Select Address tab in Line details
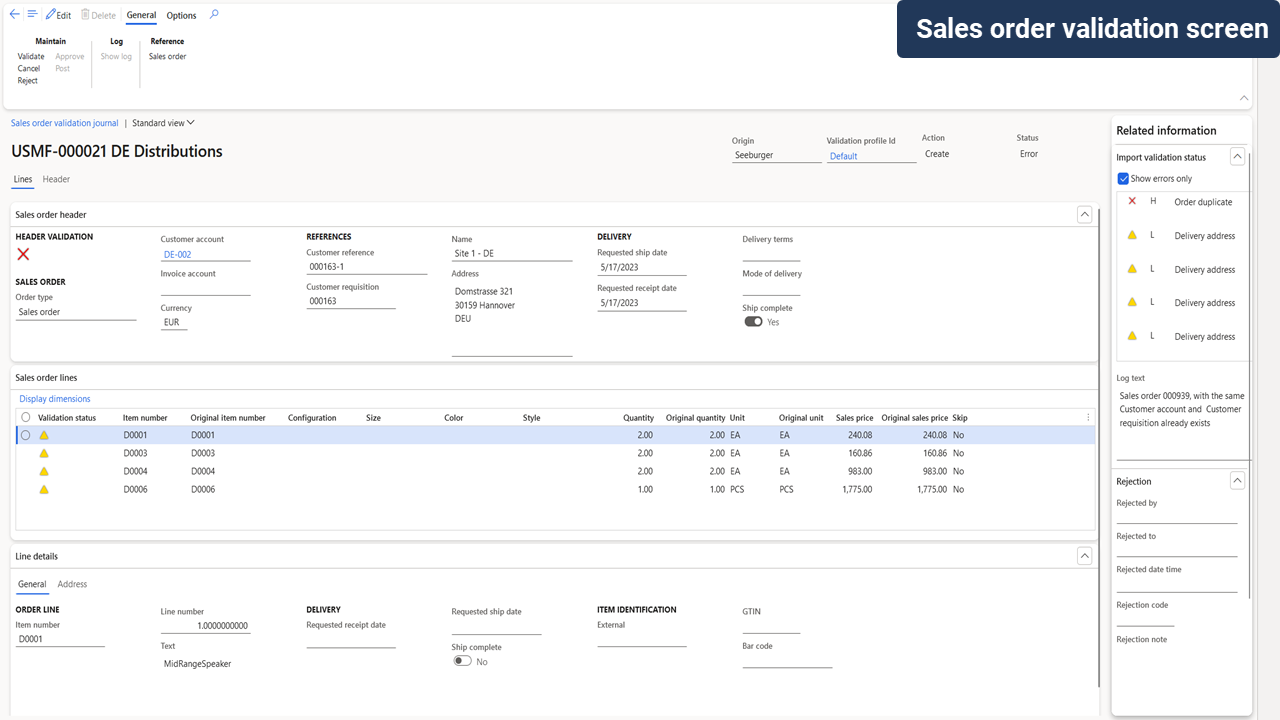This screenshot has width=1280, height=720. 72,584
